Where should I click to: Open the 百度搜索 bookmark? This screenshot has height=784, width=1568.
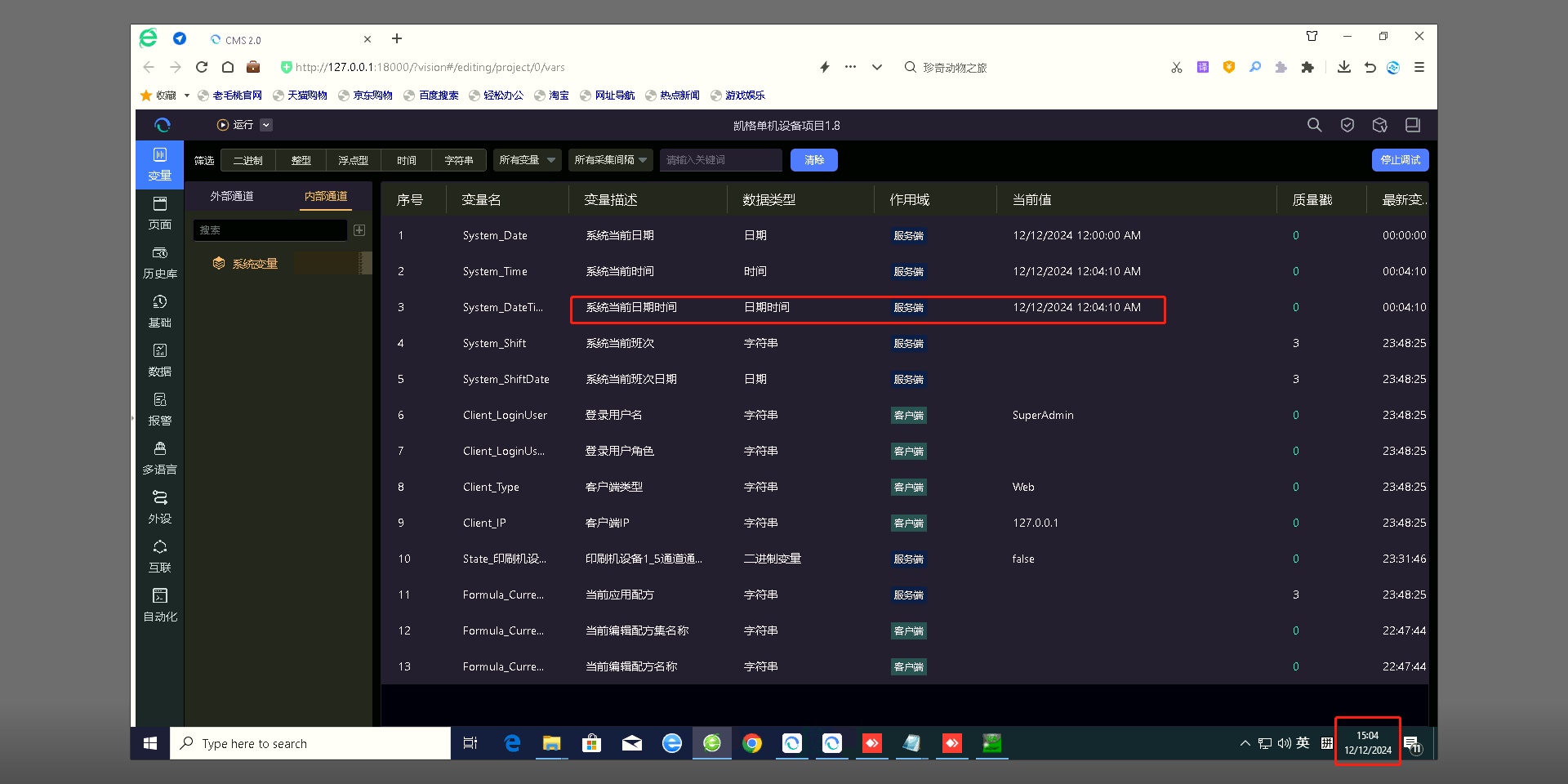coord(431,96)
